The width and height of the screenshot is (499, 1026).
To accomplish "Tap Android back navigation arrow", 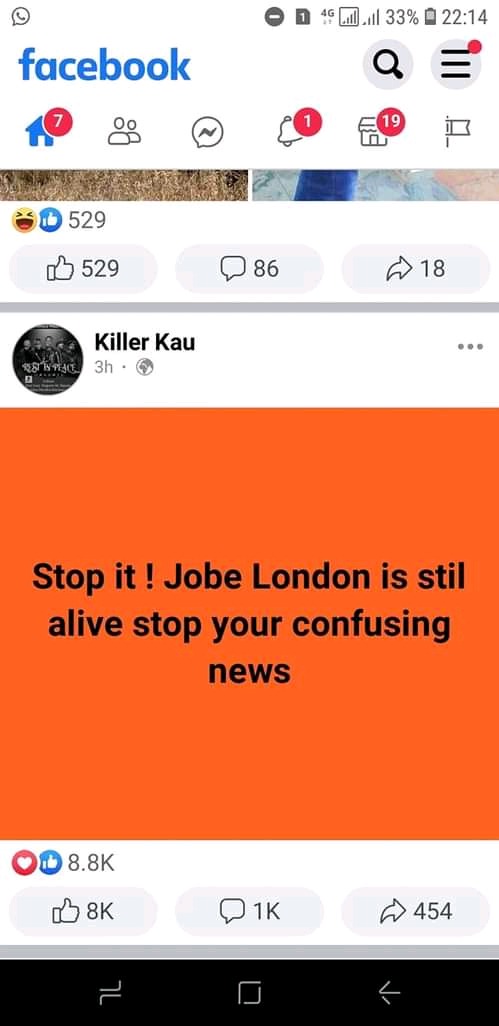I will coord(389,994).
